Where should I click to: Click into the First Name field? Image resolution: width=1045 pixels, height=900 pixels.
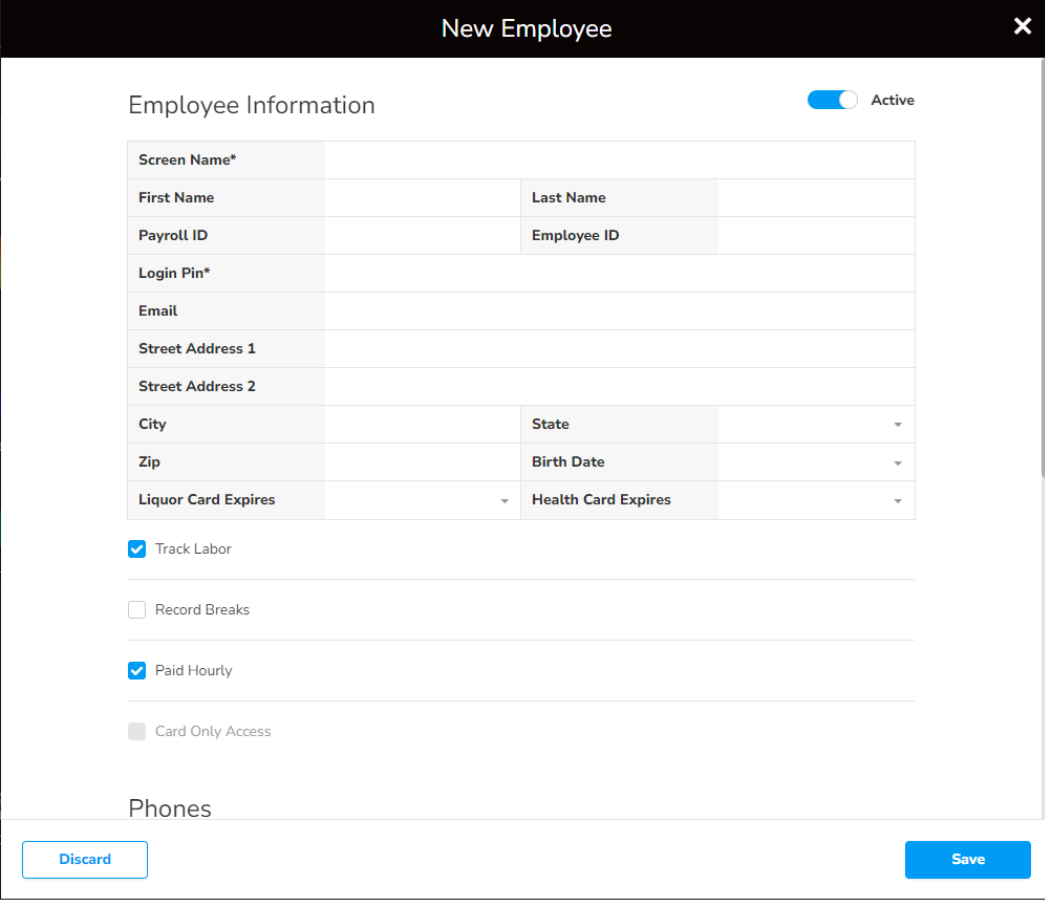[x=421, y=198]
